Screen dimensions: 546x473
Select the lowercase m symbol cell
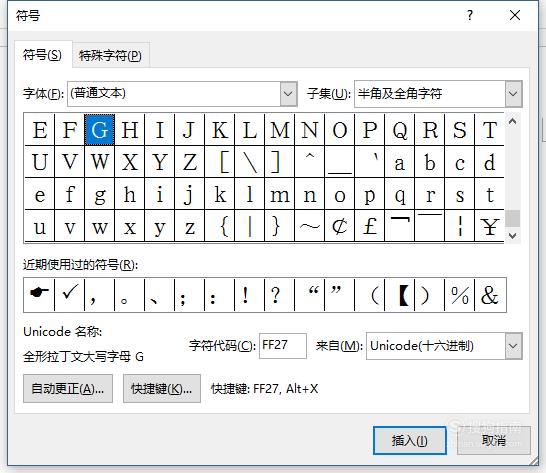tap(280, 194)
